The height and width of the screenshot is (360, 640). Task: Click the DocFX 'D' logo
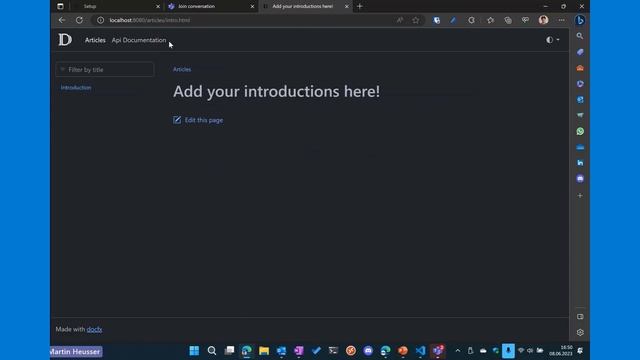pyautogui.click(x=65, y=40)
